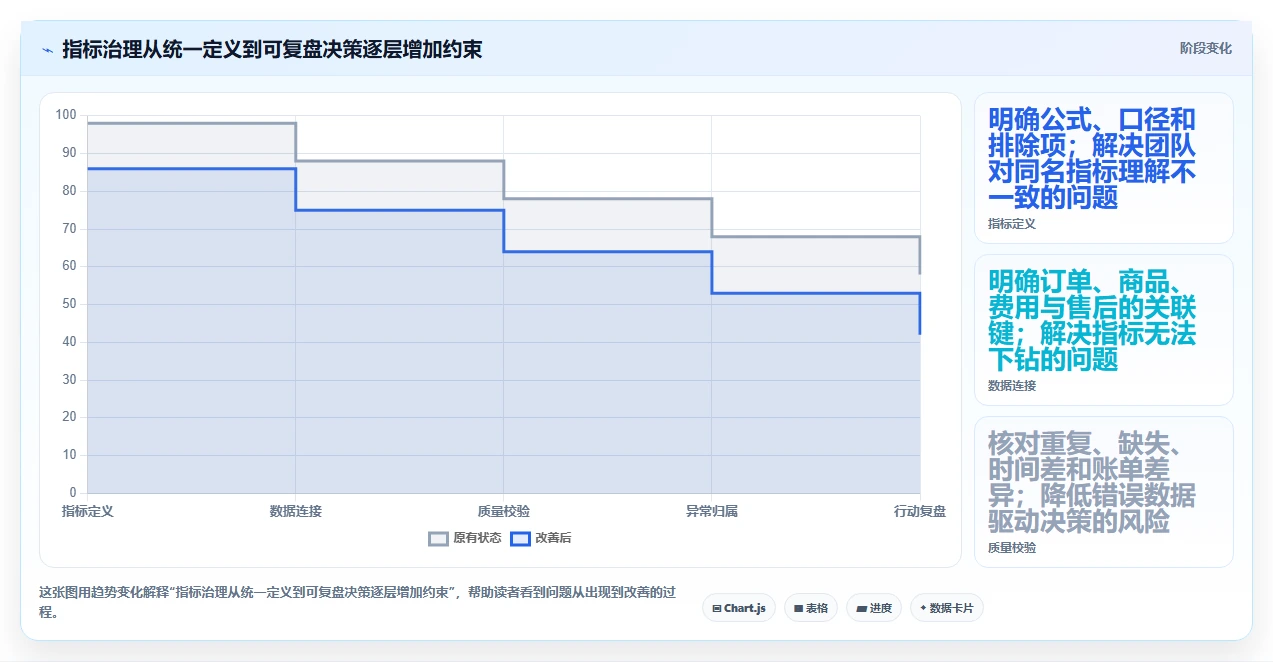Viewport: 1273px width, 662px height.
Task: Click the table icon in the 表格 tag
Action: [x=798, y=608]
